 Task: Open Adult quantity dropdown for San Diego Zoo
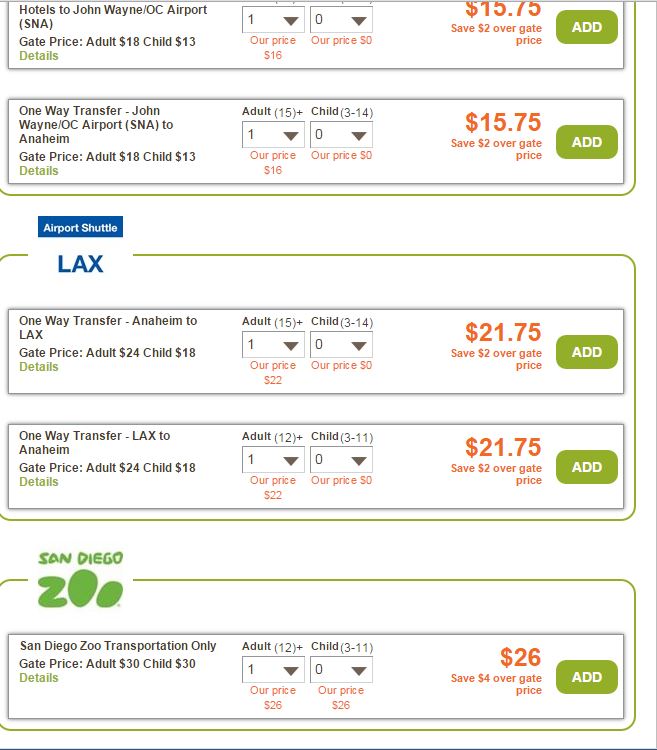(273, 670)
